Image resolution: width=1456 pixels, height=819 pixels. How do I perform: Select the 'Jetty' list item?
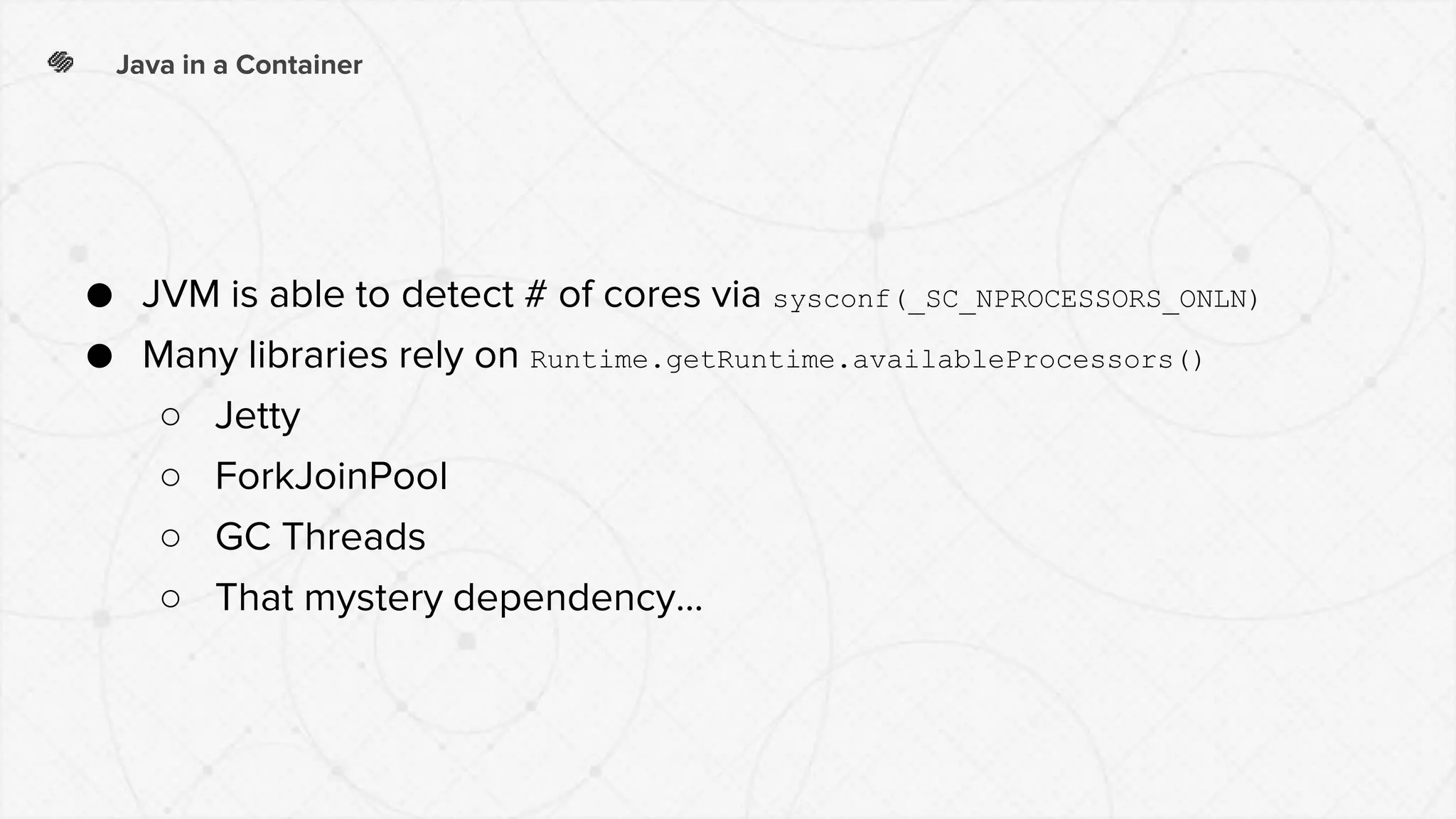coord(257,417)
